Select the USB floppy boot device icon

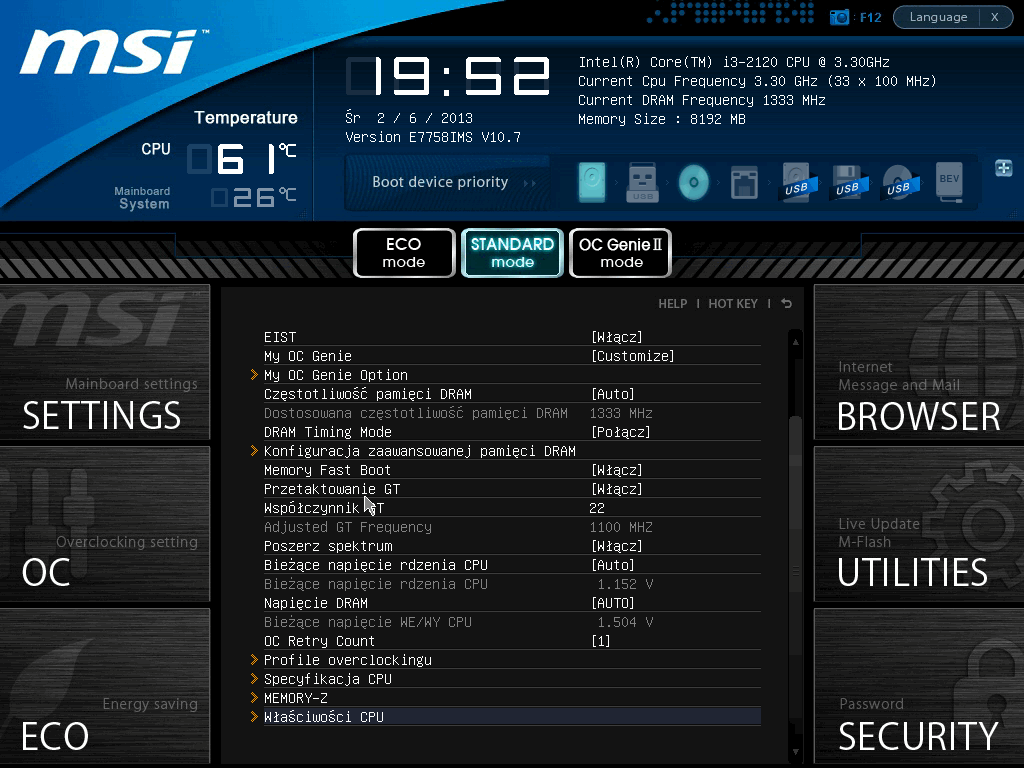pyautogui.click(x=848, y=182)
